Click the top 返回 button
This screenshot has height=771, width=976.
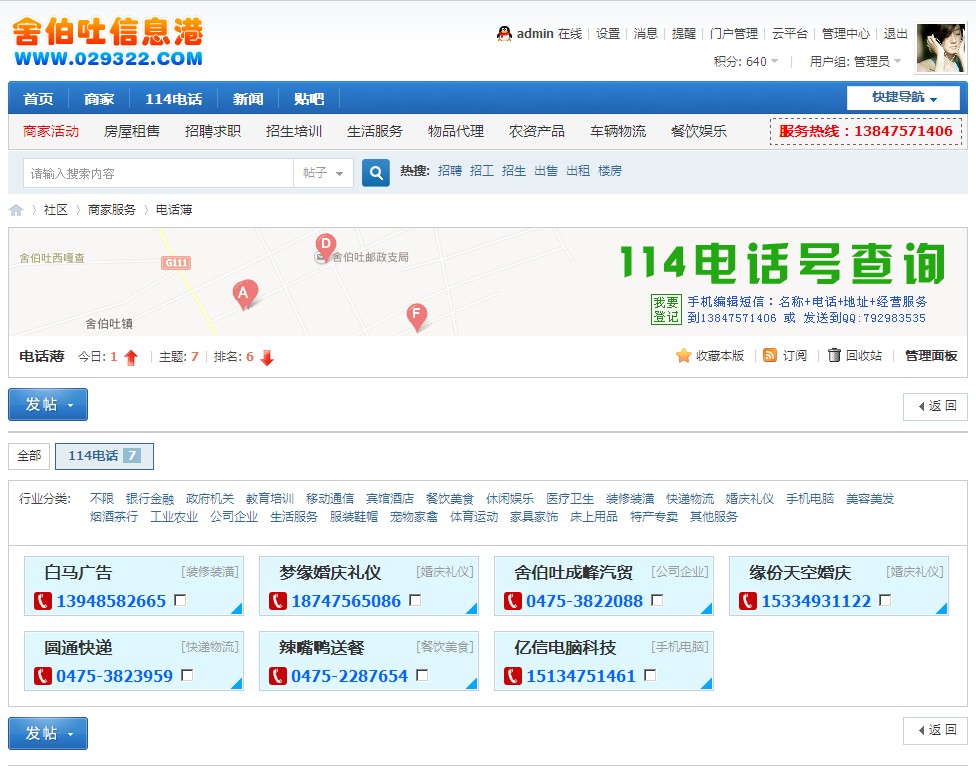click(936, 406)
